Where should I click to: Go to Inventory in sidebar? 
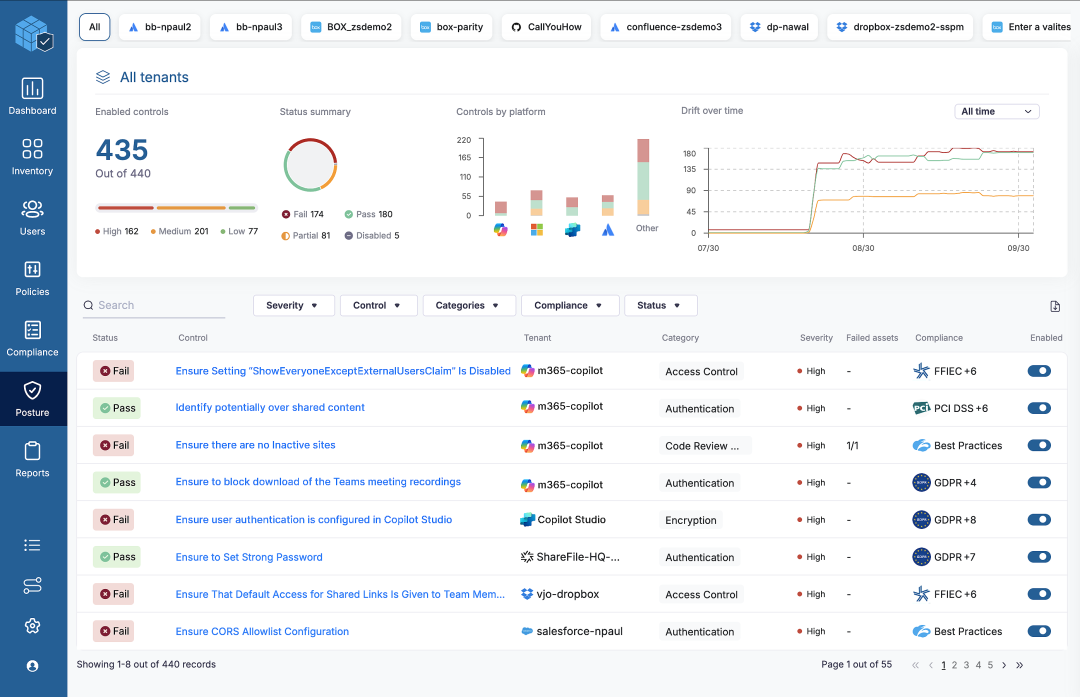32,157
